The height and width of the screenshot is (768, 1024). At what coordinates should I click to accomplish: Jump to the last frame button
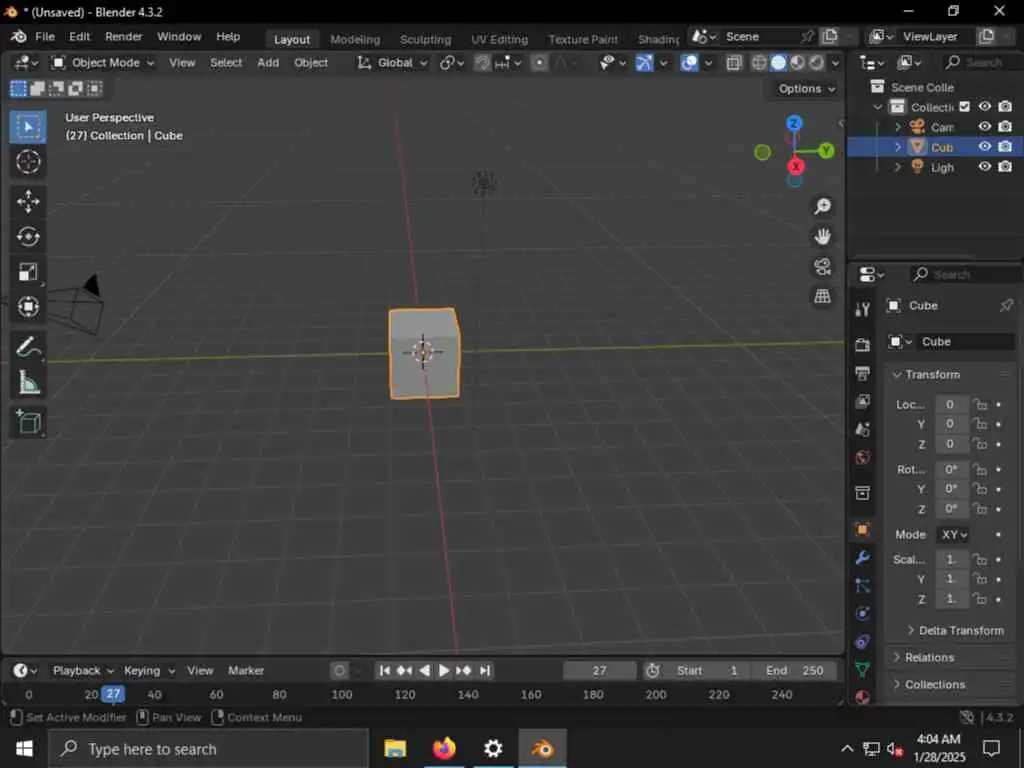coord(485,671)
